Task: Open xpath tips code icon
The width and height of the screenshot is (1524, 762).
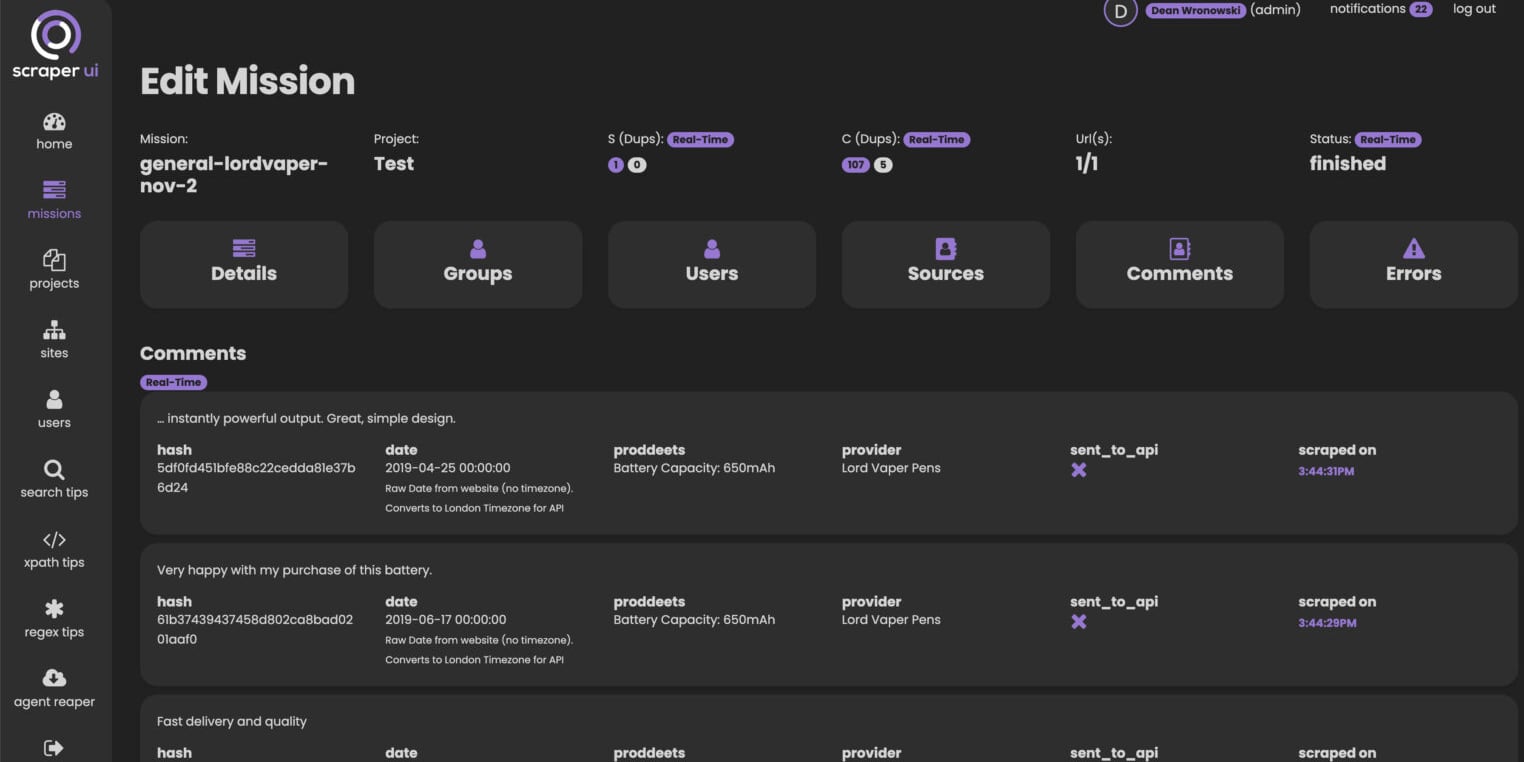Action: 54,539
